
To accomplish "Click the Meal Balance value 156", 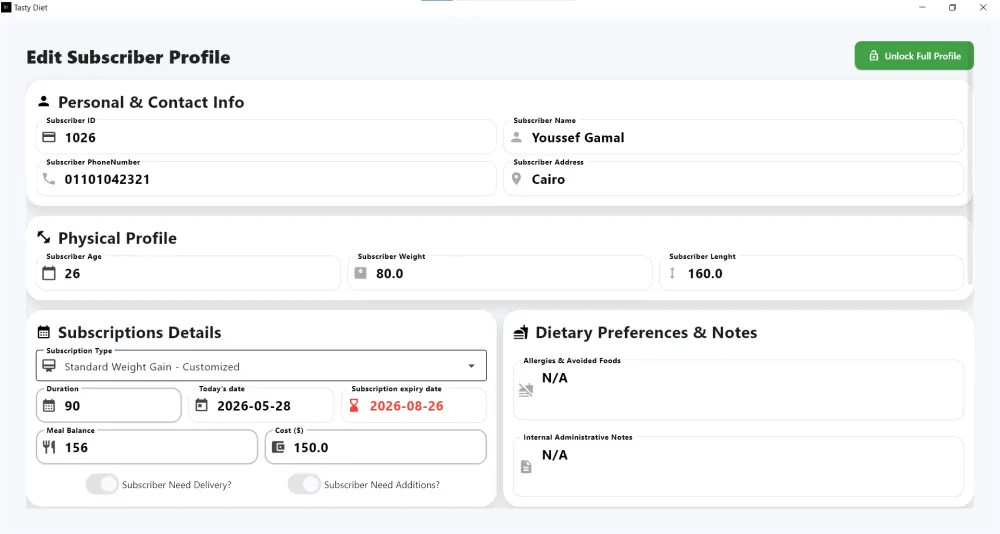I will click(x=76, y=447).
